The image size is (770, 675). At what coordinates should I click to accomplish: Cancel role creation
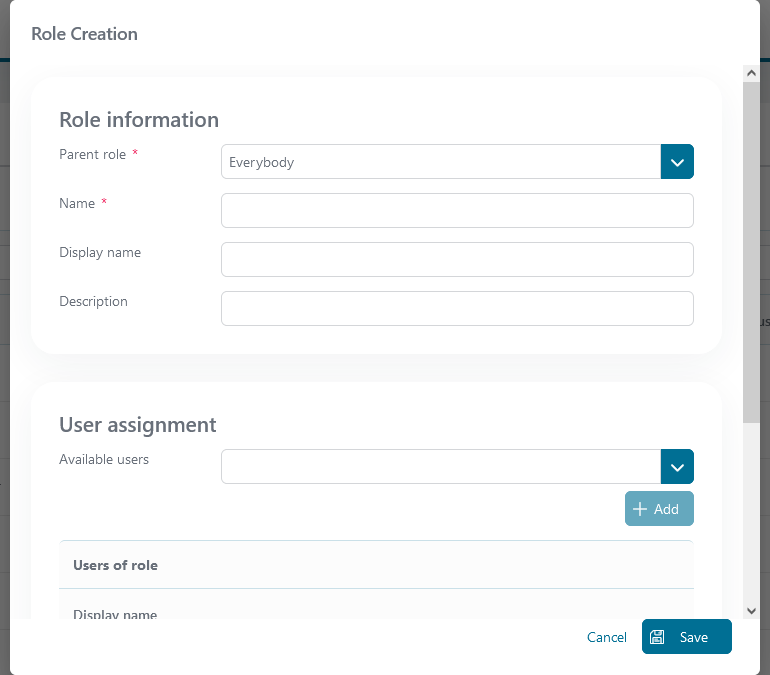pyautogui.click(x=606, y=637)
